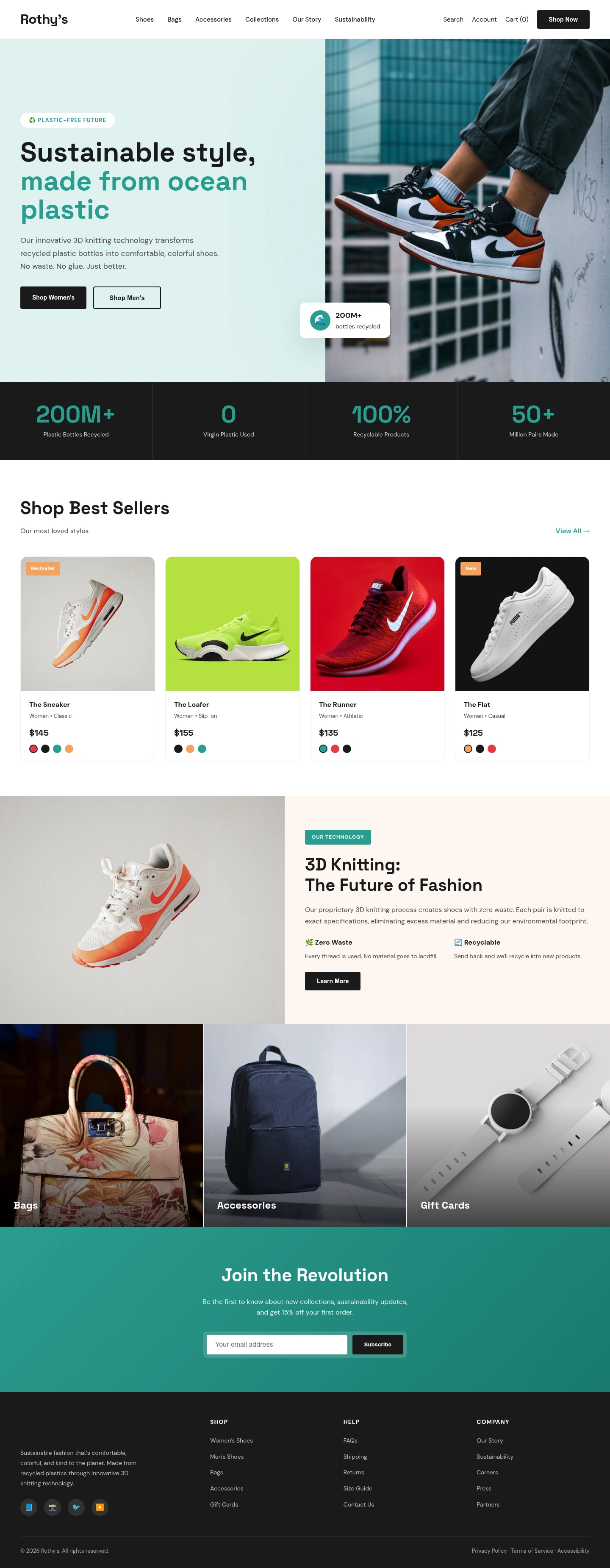Follow the View All link
The width and height of the screenshot is (610, 1568).
(x=572, y=531)
